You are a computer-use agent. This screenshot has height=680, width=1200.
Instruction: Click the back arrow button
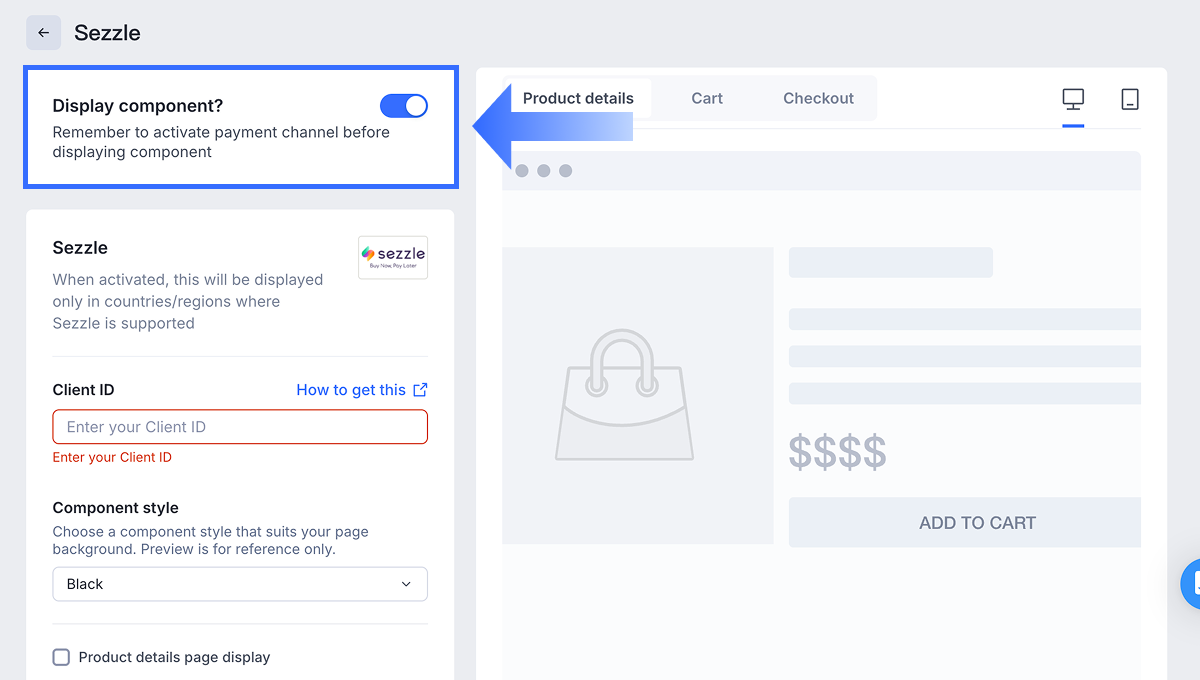click(x=43, y=33)
